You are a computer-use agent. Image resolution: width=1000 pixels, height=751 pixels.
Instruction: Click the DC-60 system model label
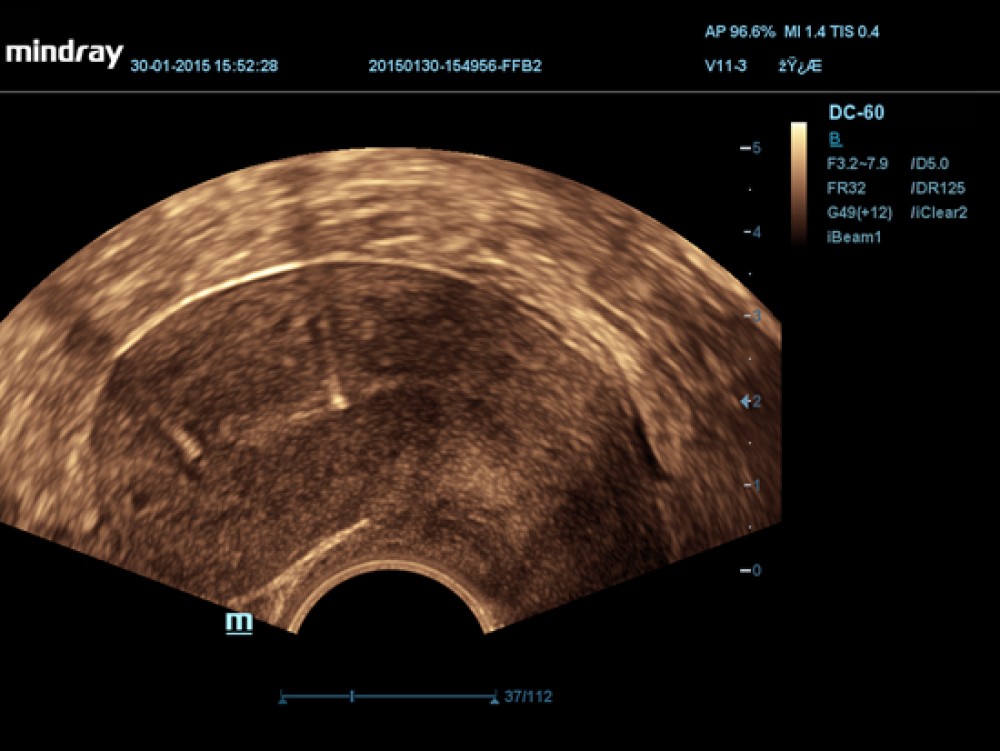pyautogui.click(x=856, y=111)
